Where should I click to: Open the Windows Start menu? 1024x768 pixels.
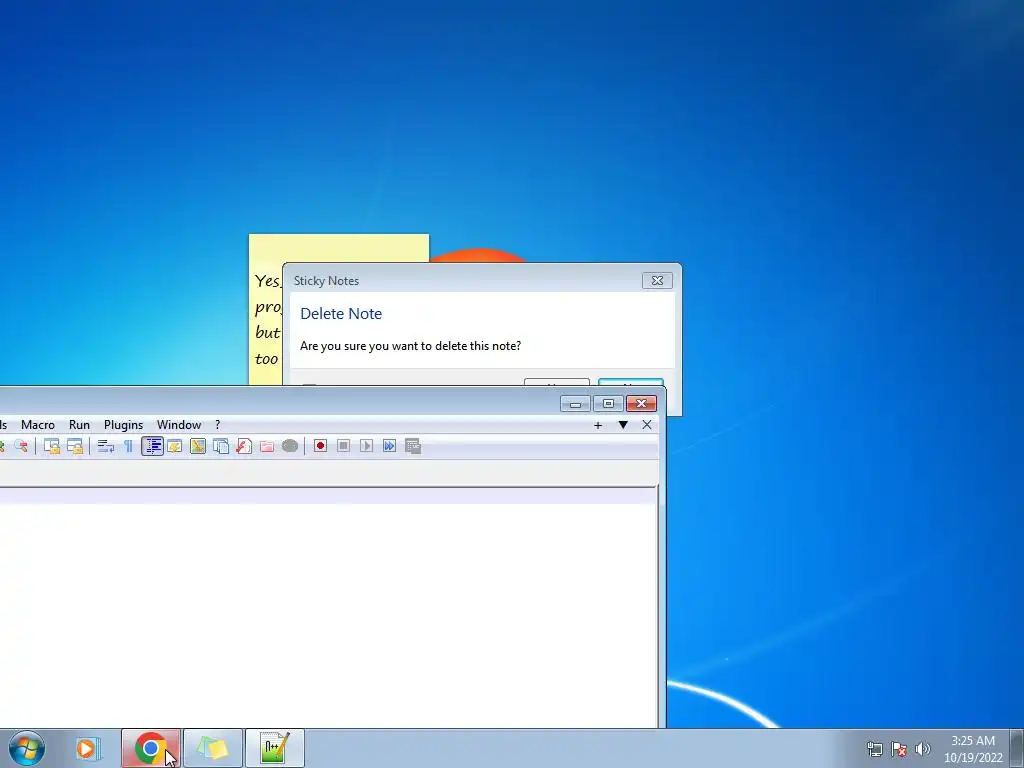click(x=27, y=748)
